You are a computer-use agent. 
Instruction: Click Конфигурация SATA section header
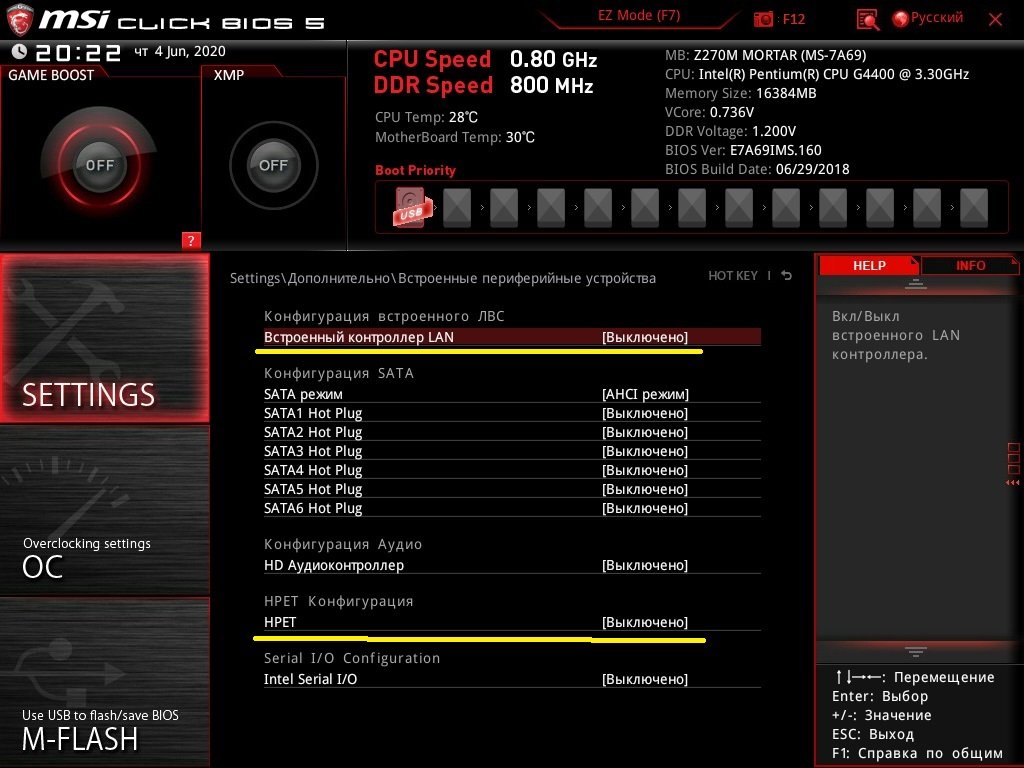point(338,373)
